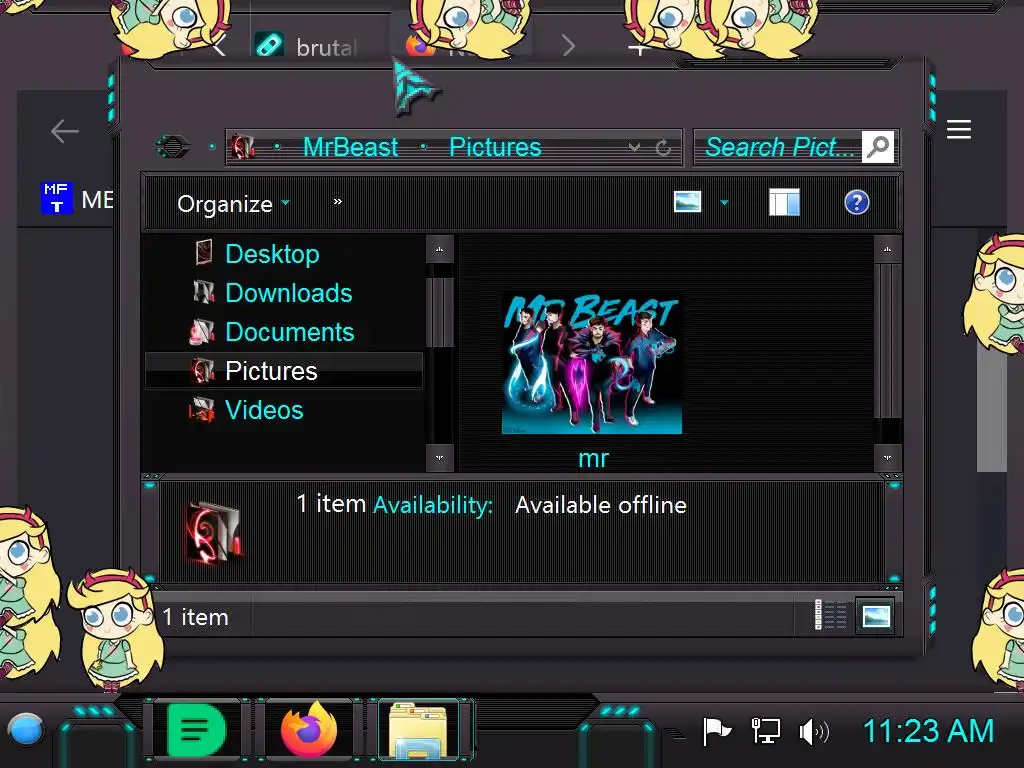Click the MFT site icon in the browser
Viewport: 1024px width, 768px height.
click(x=57, y=198)
